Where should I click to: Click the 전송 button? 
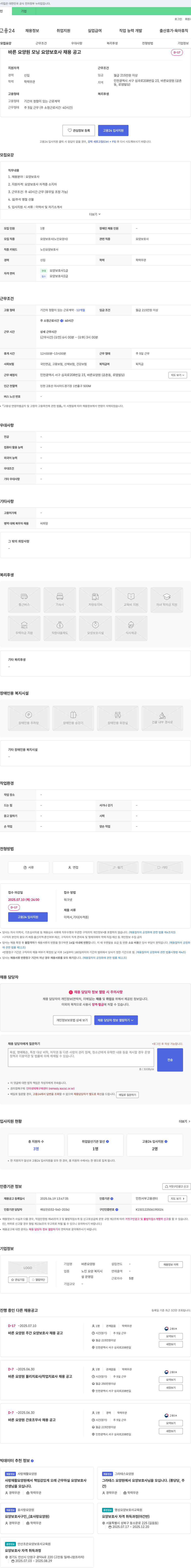pos(170,1060)
